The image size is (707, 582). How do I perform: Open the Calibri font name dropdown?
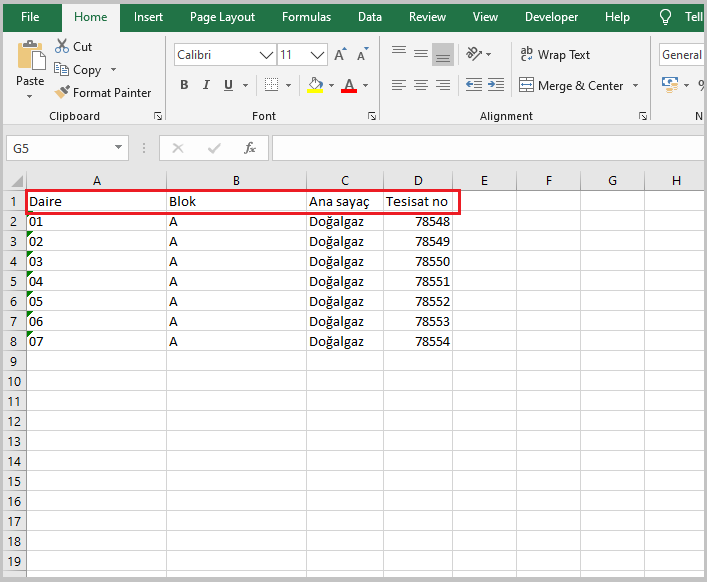tap(266, 55)
